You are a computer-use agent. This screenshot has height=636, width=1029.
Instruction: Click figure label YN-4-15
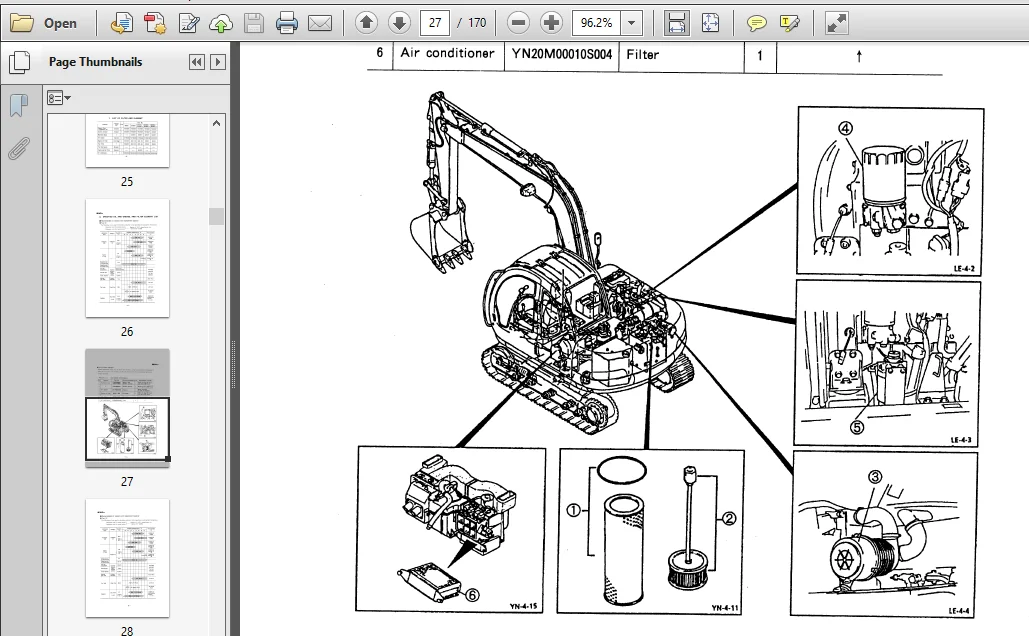[524, 606]
